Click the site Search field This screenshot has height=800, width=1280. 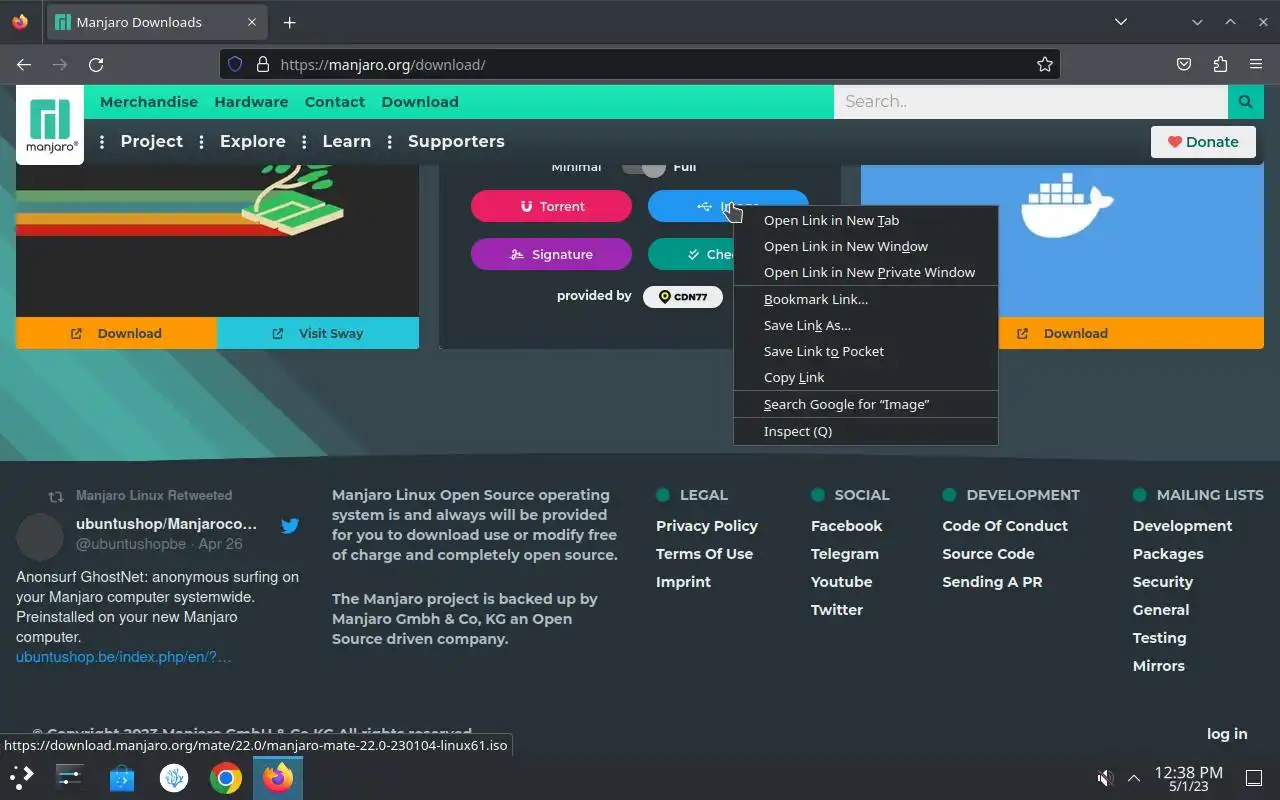click(x=1031, y=102)
